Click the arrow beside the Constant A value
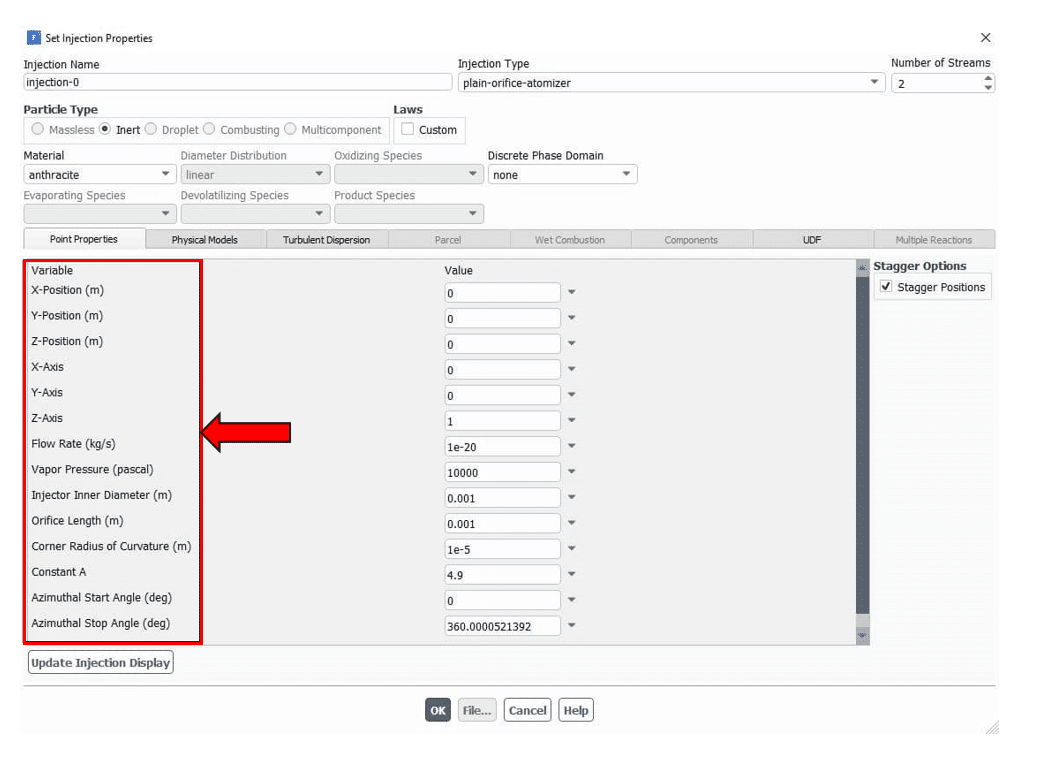Viewport: 1048px width, 758px height. [x=572, y=575]
